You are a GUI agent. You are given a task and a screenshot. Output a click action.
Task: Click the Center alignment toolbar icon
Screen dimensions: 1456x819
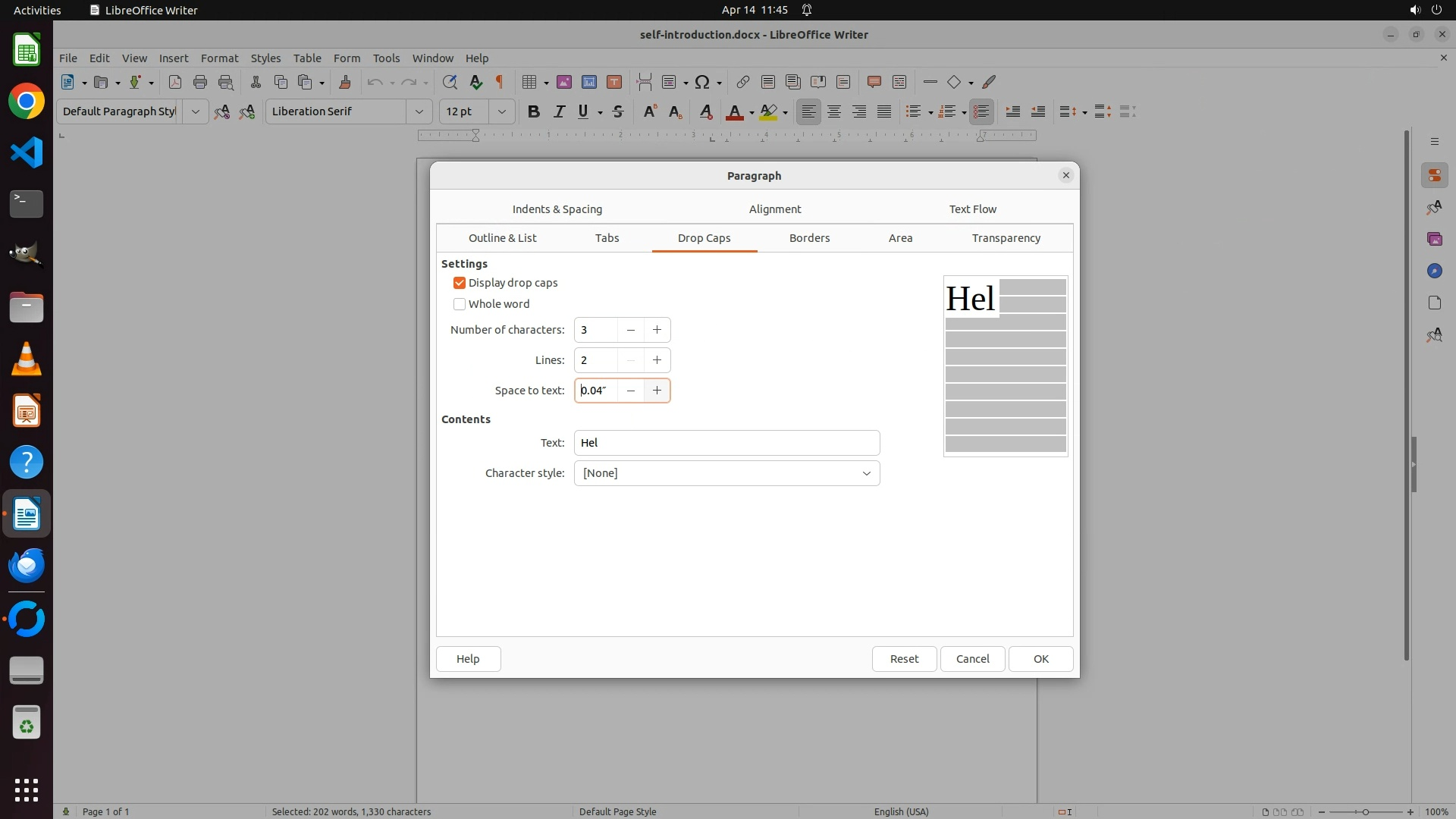click(834, 111)
